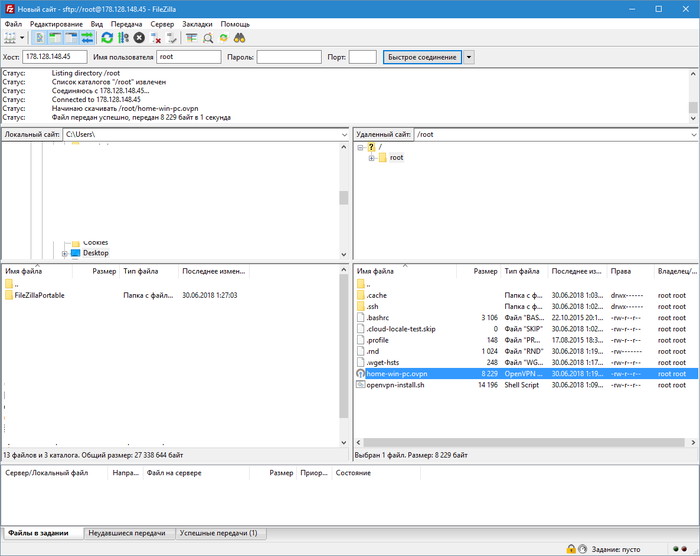This screenshot has height=556, width=700.
Task: Click the Быстрое соединение button
Action: pyautogui.click(x=421, y=57)
